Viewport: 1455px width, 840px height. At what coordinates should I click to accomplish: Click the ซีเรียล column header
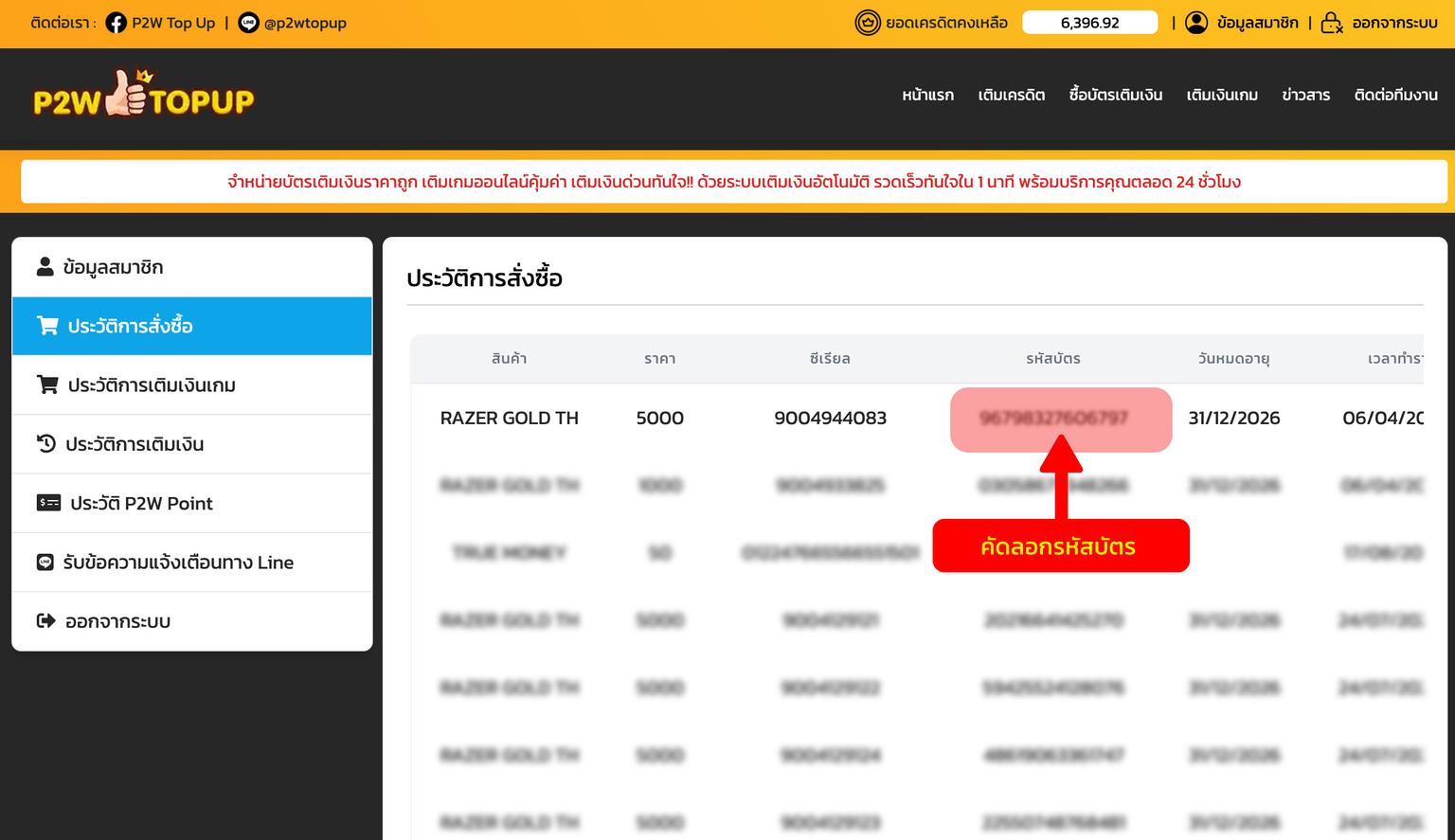(830, 358)
